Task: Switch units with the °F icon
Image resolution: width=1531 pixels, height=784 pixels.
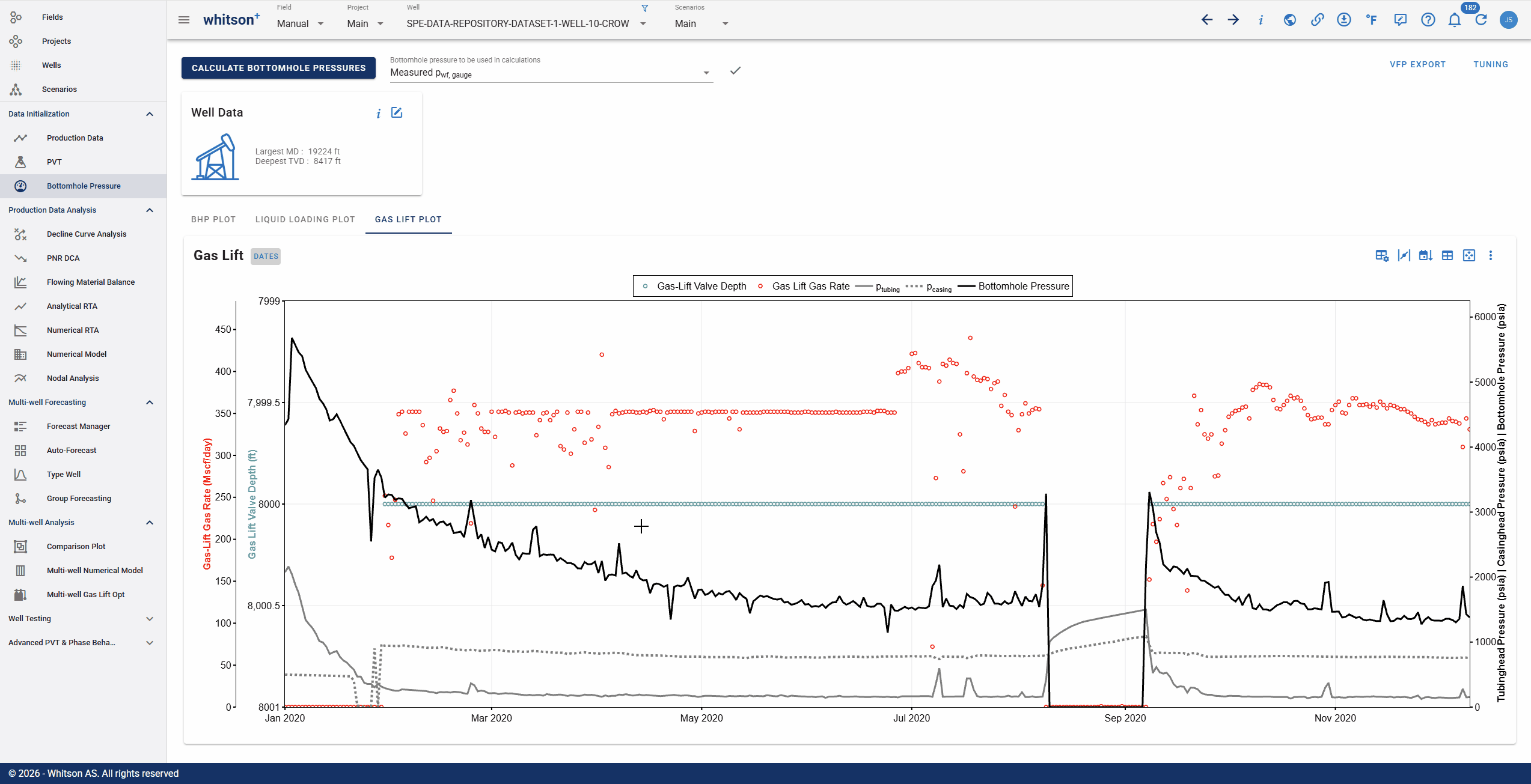Action: tap(1372, 20)
